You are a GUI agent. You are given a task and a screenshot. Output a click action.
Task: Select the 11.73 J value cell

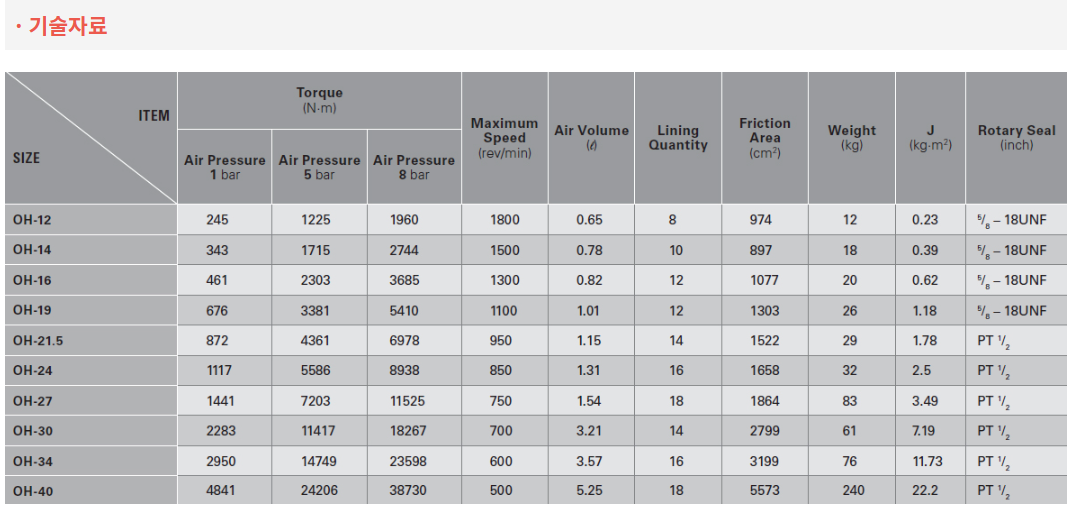click(927, 461)
